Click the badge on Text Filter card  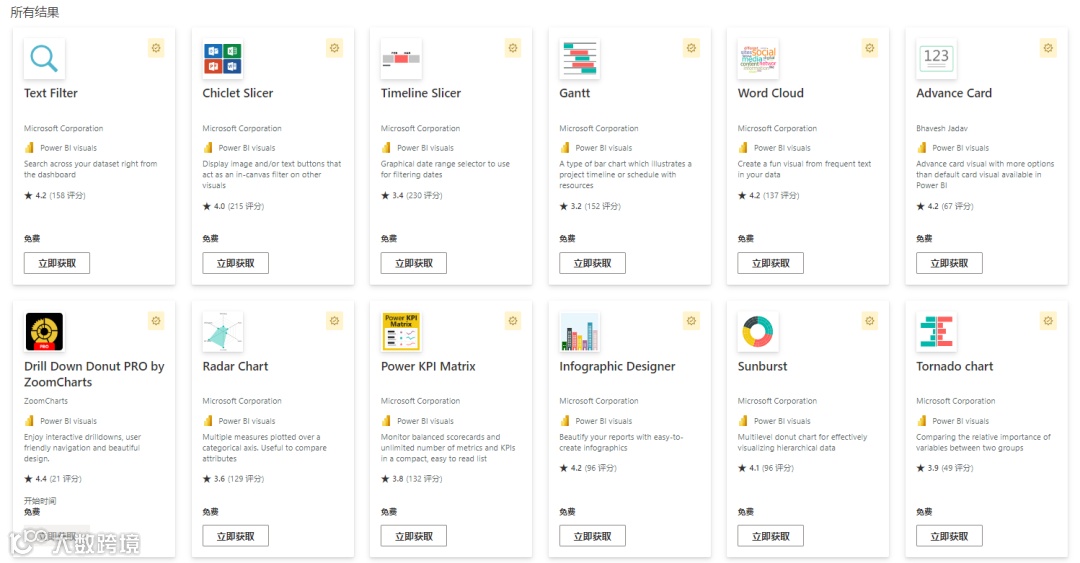click(x=156, y=48)
